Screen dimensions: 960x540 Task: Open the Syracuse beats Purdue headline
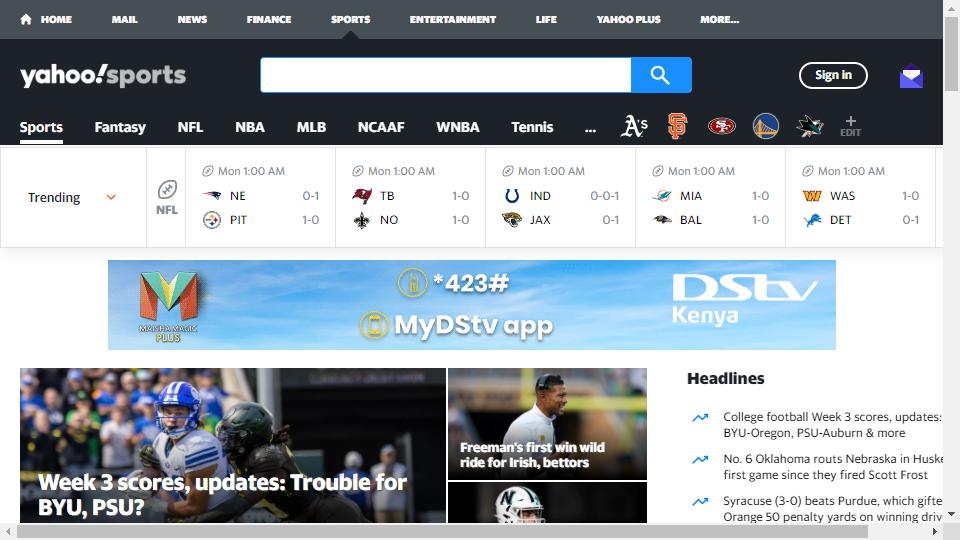click(832, 509)
